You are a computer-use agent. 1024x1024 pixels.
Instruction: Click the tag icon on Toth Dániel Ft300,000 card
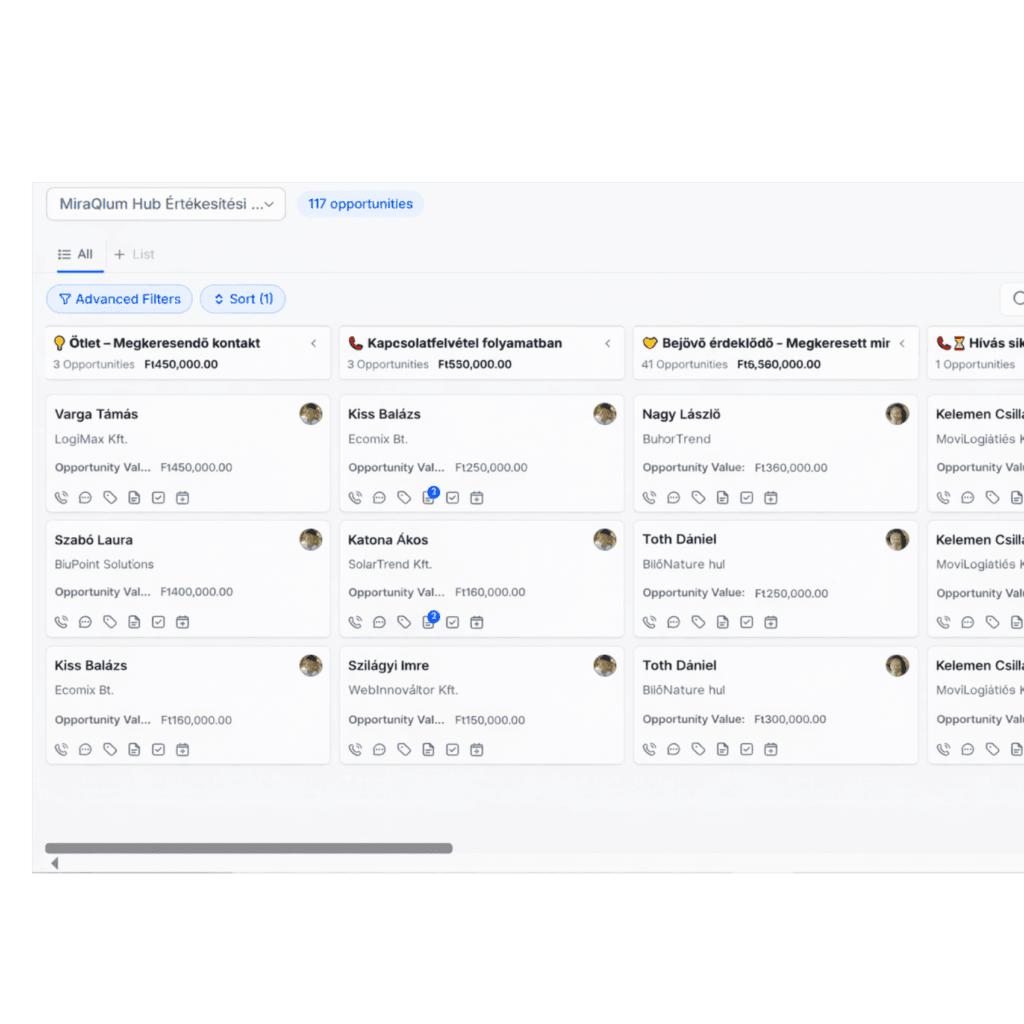click(698, 749)
